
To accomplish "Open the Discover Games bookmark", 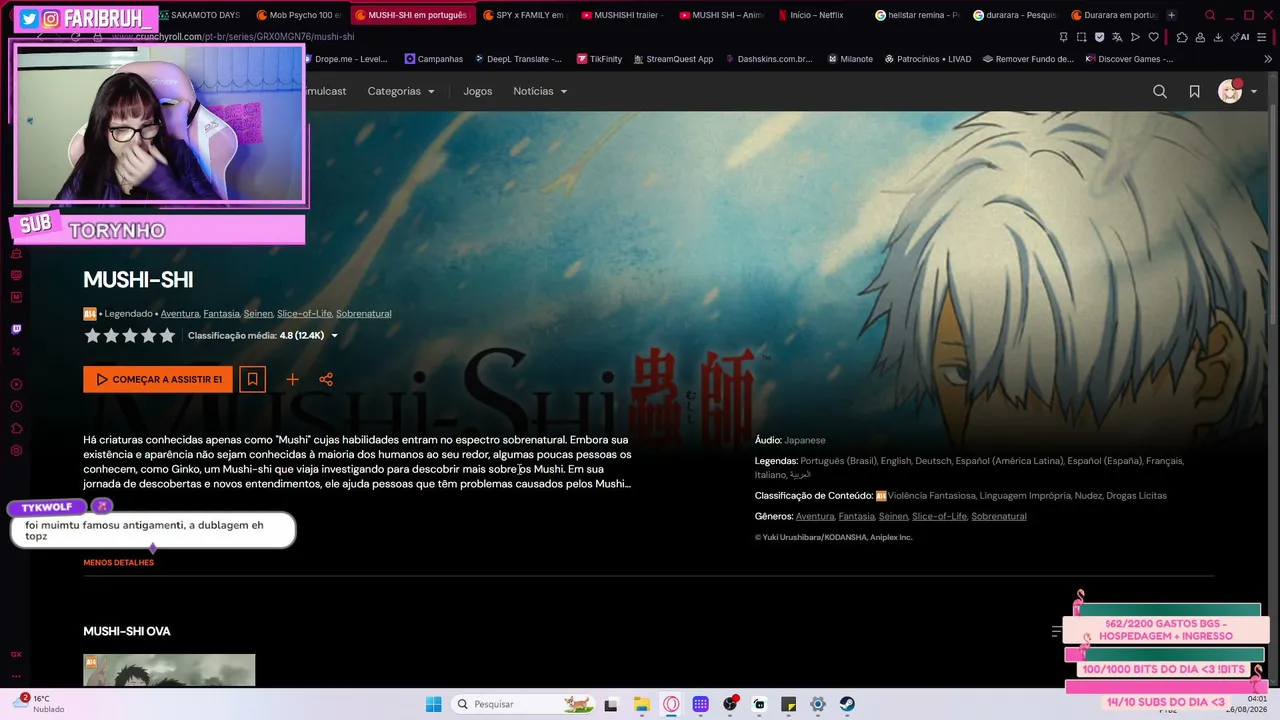I will tap(1128, 59).
